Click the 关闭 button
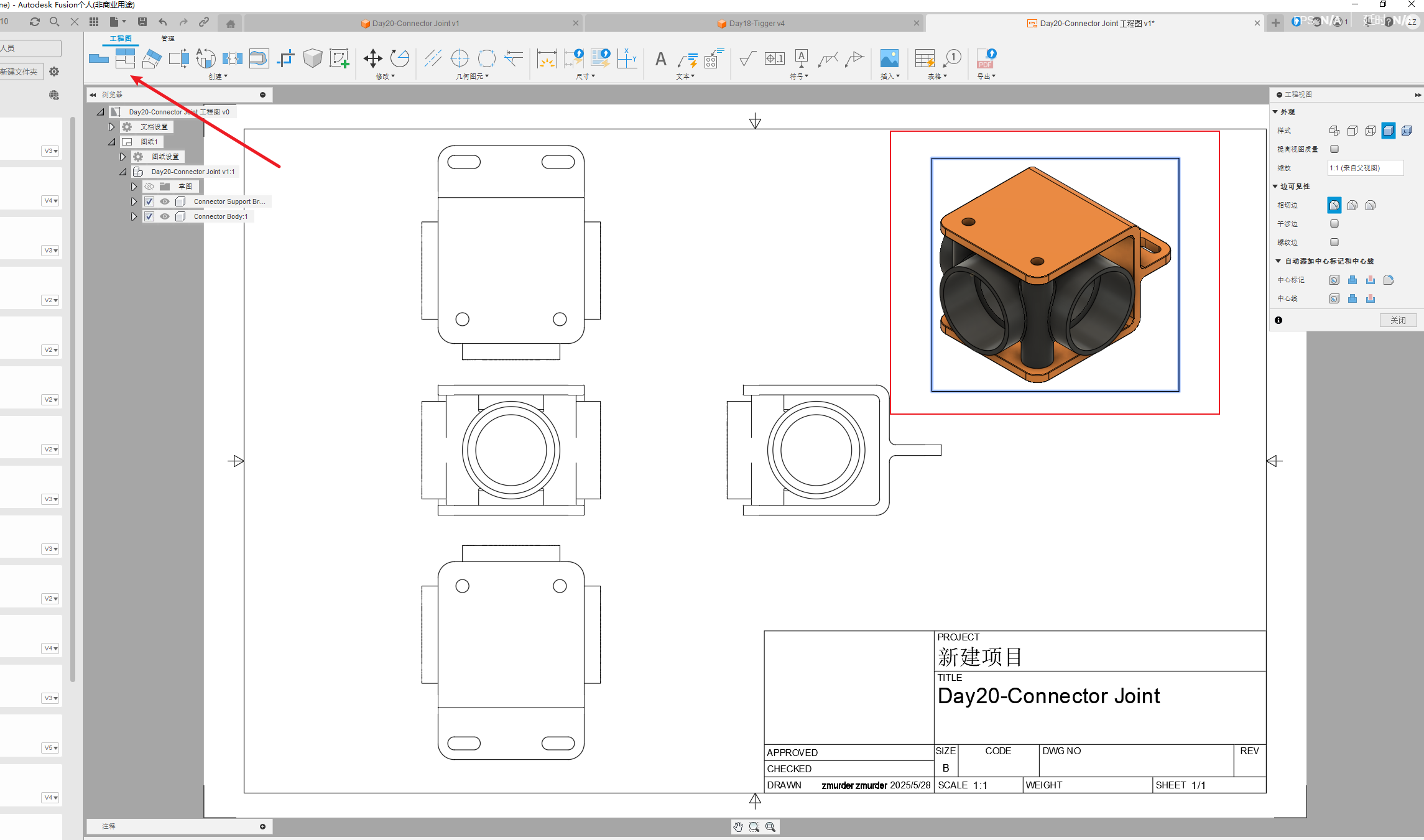The width and height of the screenshot is (1424, 840). point(1398,320)
